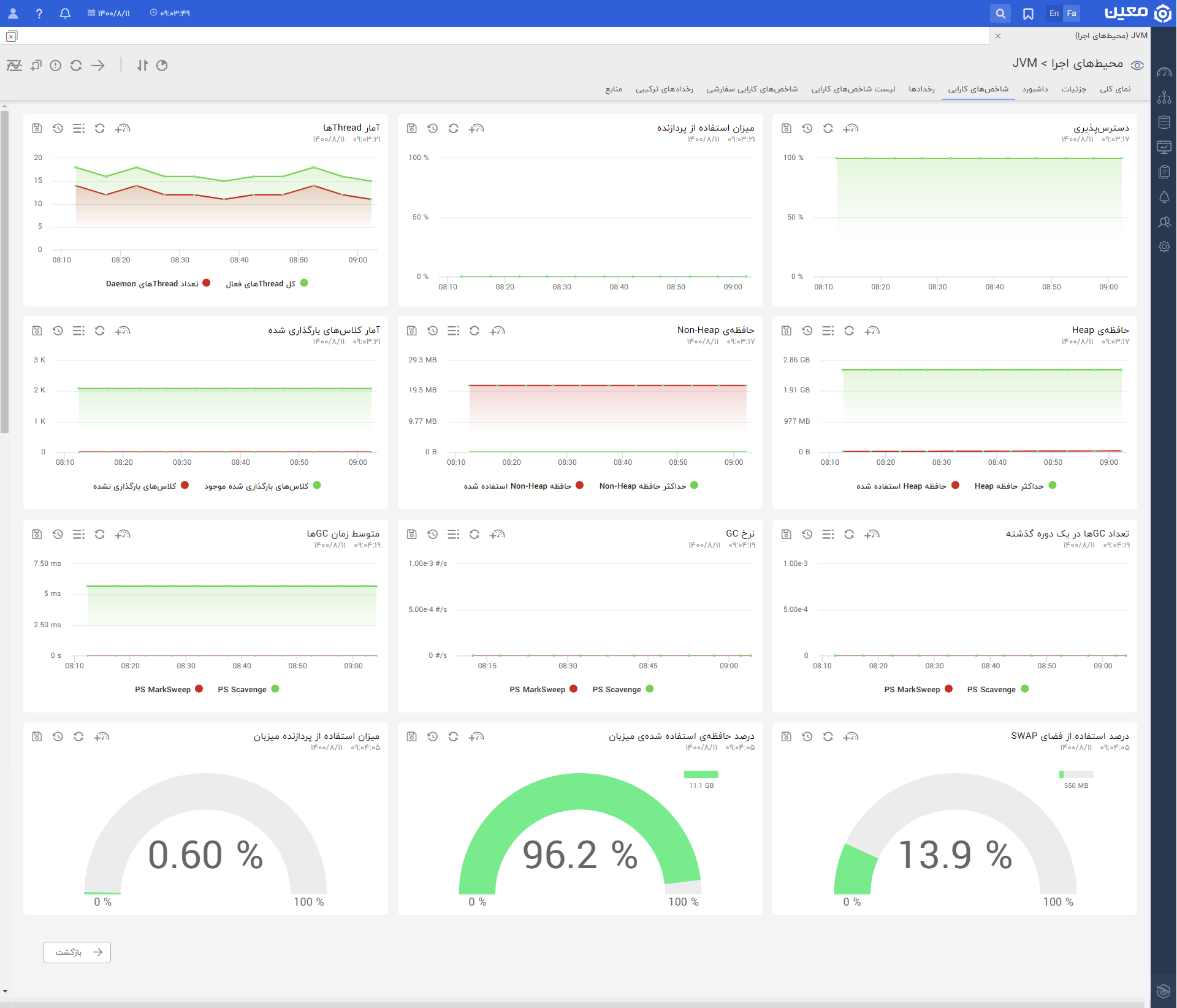1177x1008 pixels.
Task: Click the alert circle icon in page toolbar
Action: click(56, 65)
